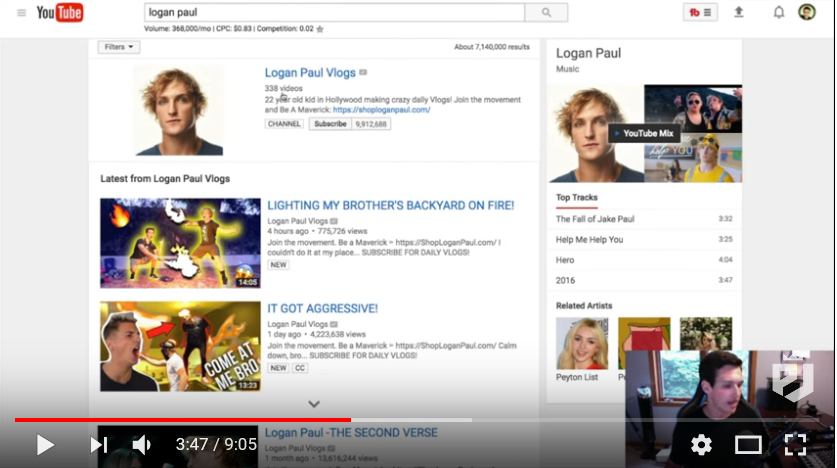Screen dimensions: 837x468
Task: Open the TubeBuddy extension menu
Action: (x=700, y=12)
